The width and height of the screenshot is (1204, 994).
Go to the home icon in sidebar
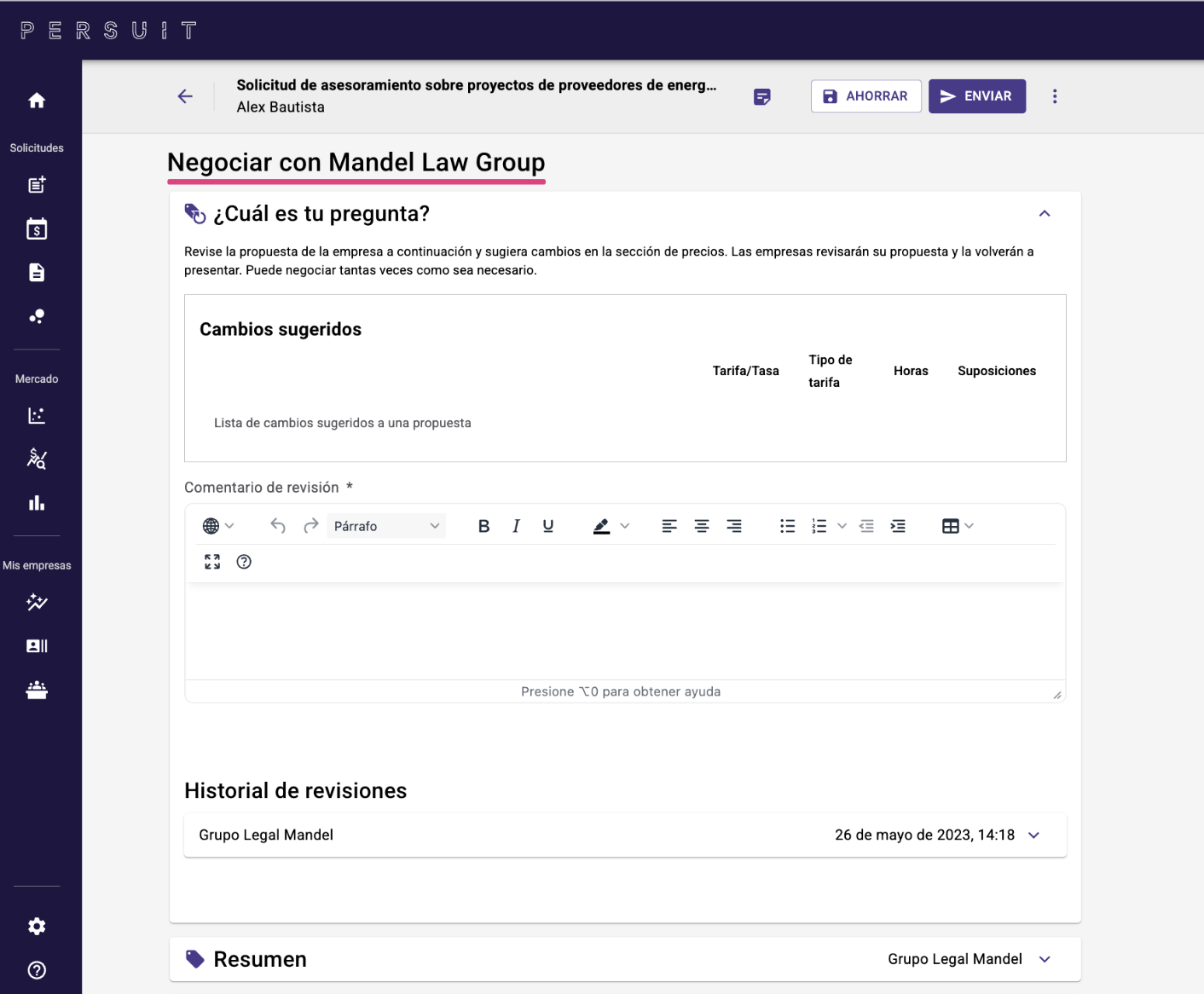(x=37, y=101)
